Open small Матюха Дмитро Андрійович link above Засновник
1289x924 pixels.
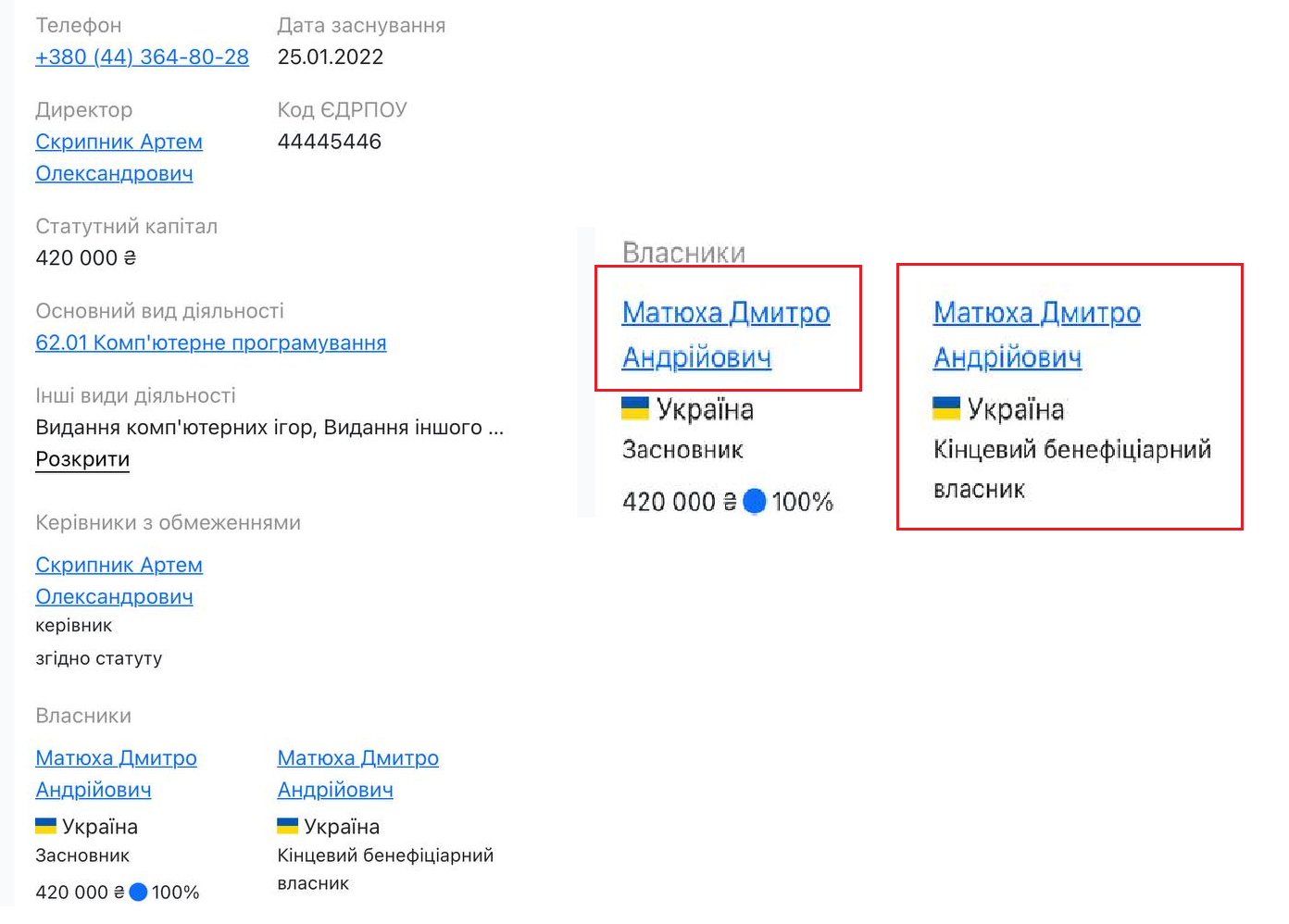click(x=116, y=774)
